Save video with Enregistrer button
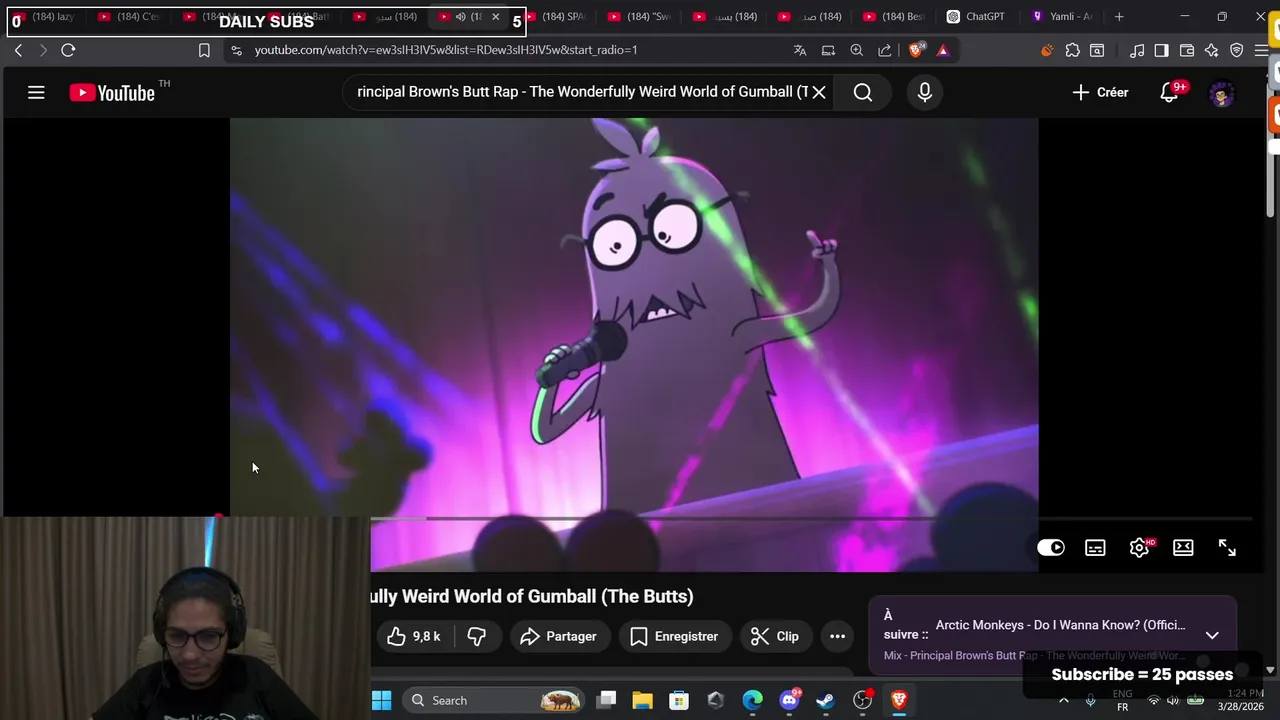This screenshot has height=720, width=1280. [674, 636]
